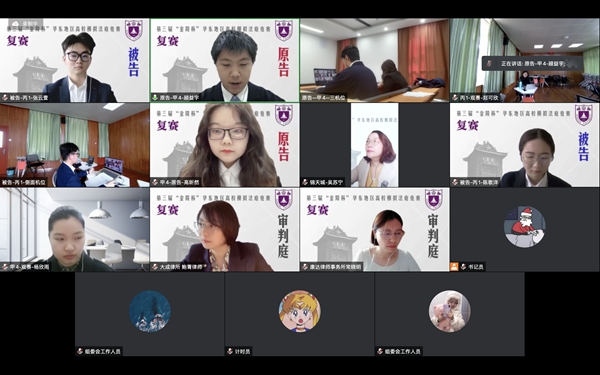The height and width of the screenshot is (375, 600).
Task: Select the snowy forest avatar of 组委会工作人员
Action: pos(150,311)
